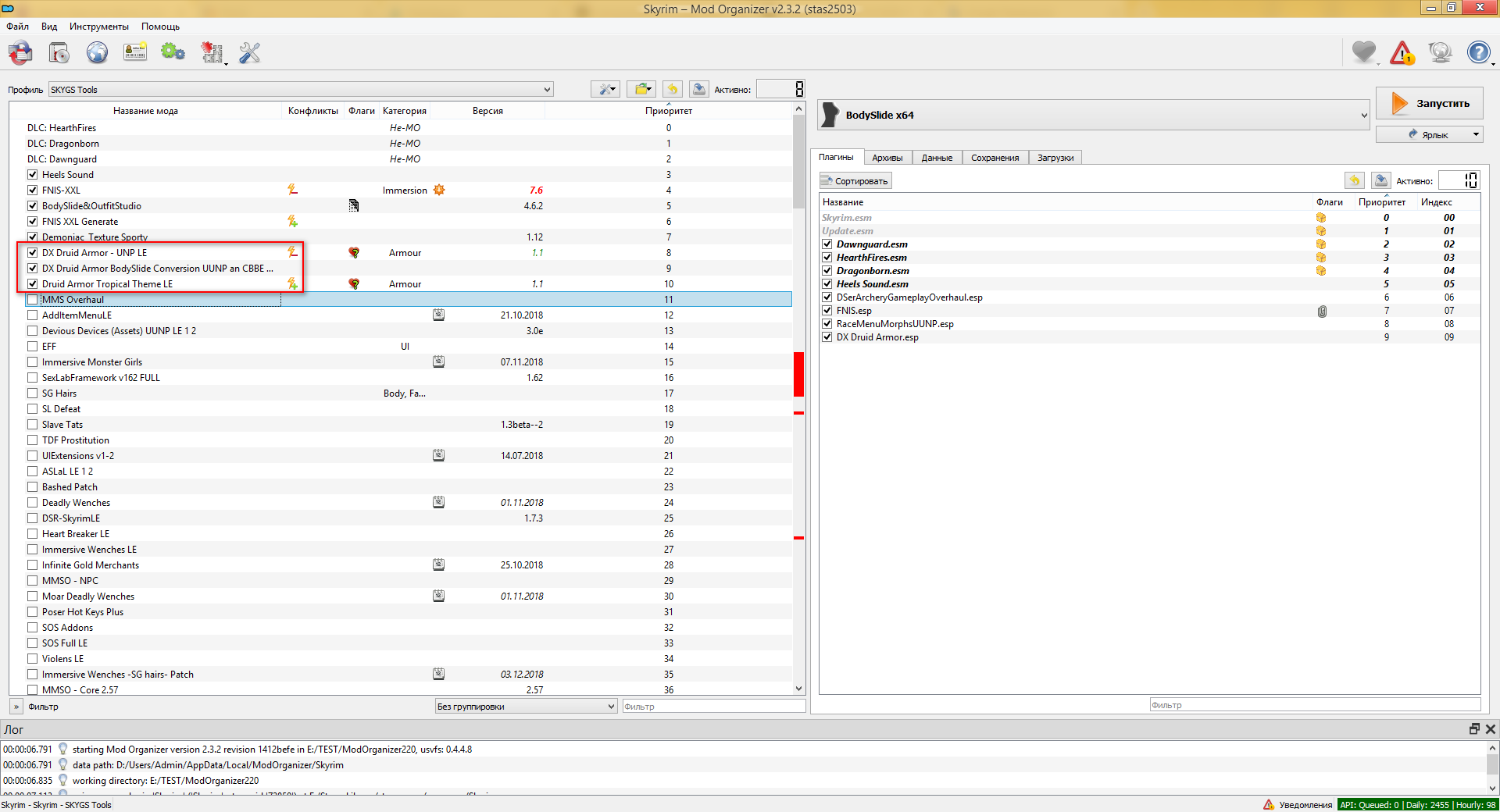This screenshot has width=1500, height=812.
Task: Open the Инструменты menu
Action: pos(99,27)
